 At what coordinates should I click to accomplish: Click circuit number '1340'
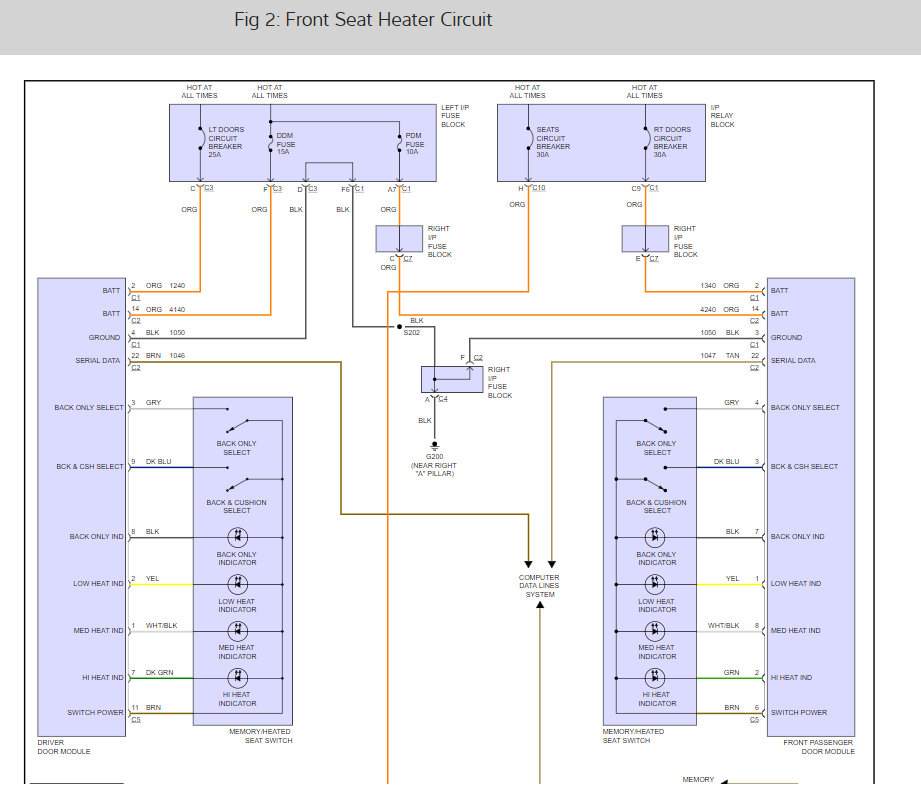pyautogui.click(x=708, y=285)
